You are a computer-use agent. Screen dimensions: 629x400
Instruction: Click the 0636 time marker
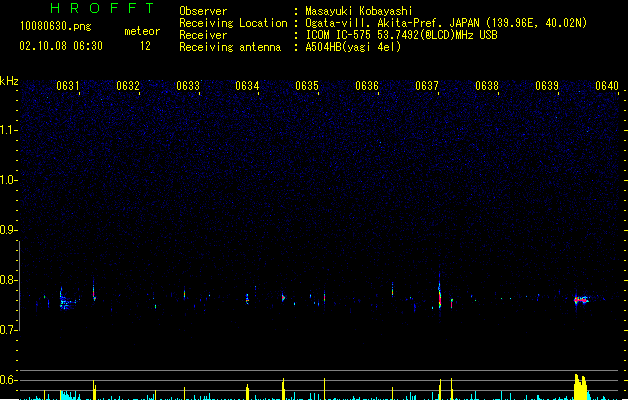[x=367, y=86]
